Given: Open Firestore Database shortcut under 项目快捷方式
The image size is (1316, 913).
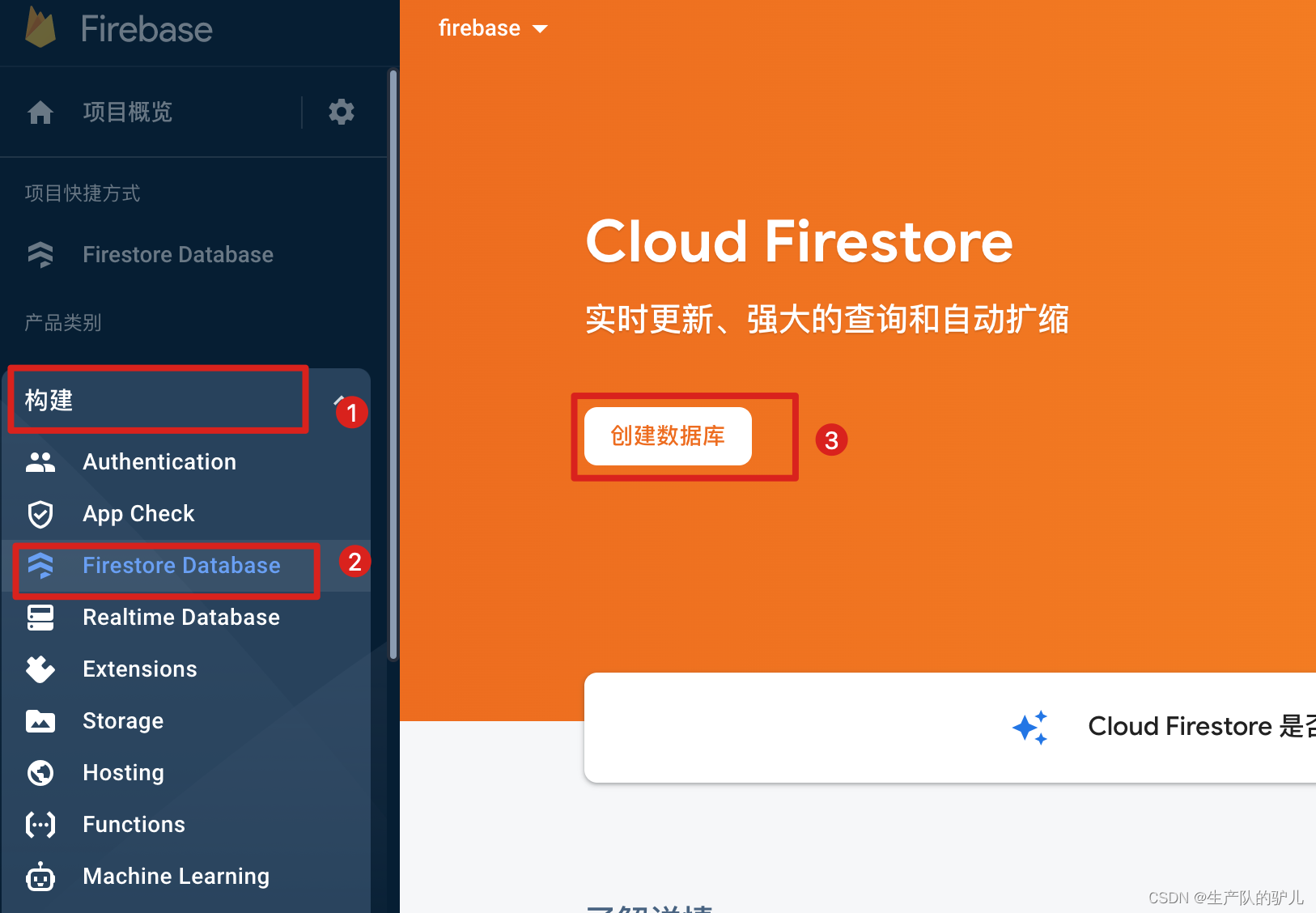Looking at the screenshot, I should pos(178,255).
